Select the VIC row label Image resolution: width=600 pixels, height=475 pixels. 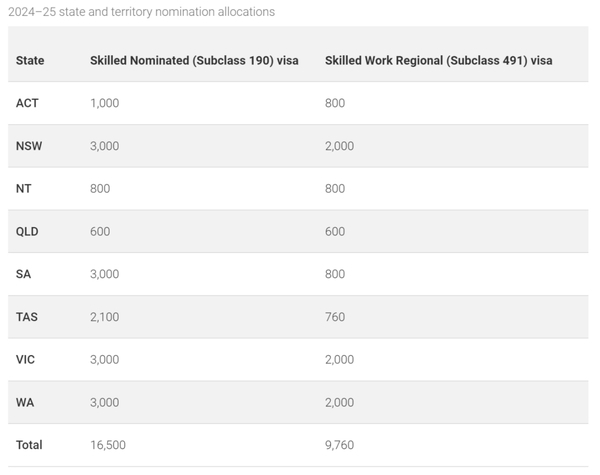tap(25, 359)
